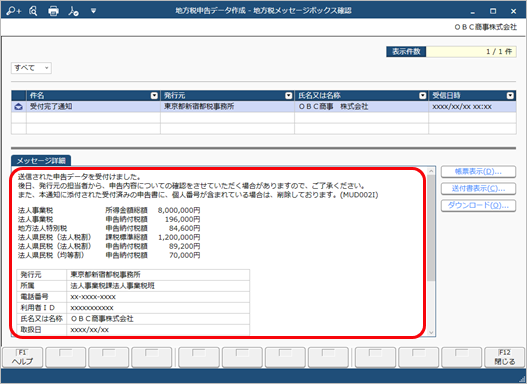This screenshot has height=384, width=527.
Task: Click the 電話番号 label in detail table
Action: [35, 297]
